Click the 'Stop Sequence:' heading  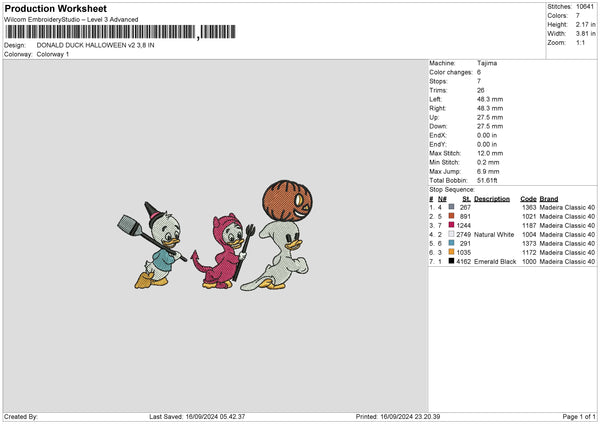[452, 190]
